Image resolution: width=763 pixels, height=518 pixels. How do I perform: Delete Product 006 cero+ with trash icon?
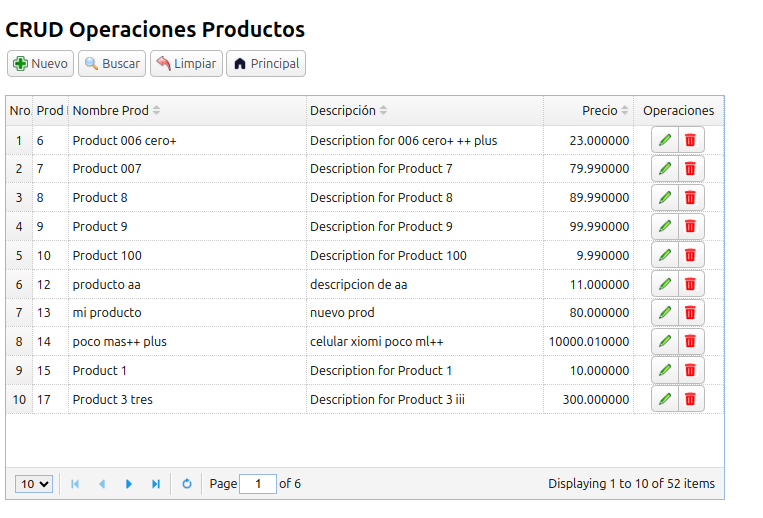[690, 141]
